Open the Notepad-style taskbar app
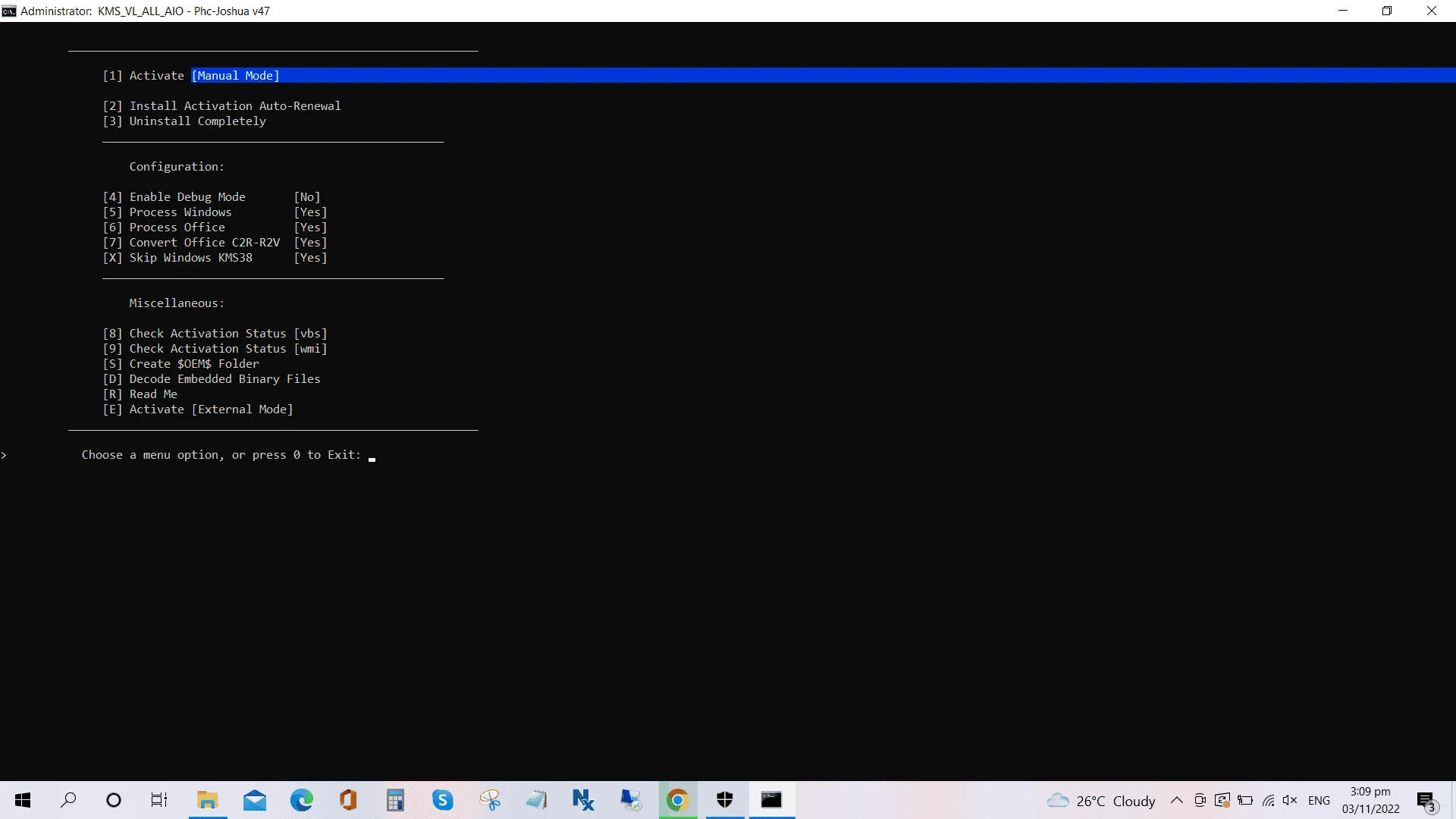The height and width of the screenshot is (819, 1456). click(537, 800)
